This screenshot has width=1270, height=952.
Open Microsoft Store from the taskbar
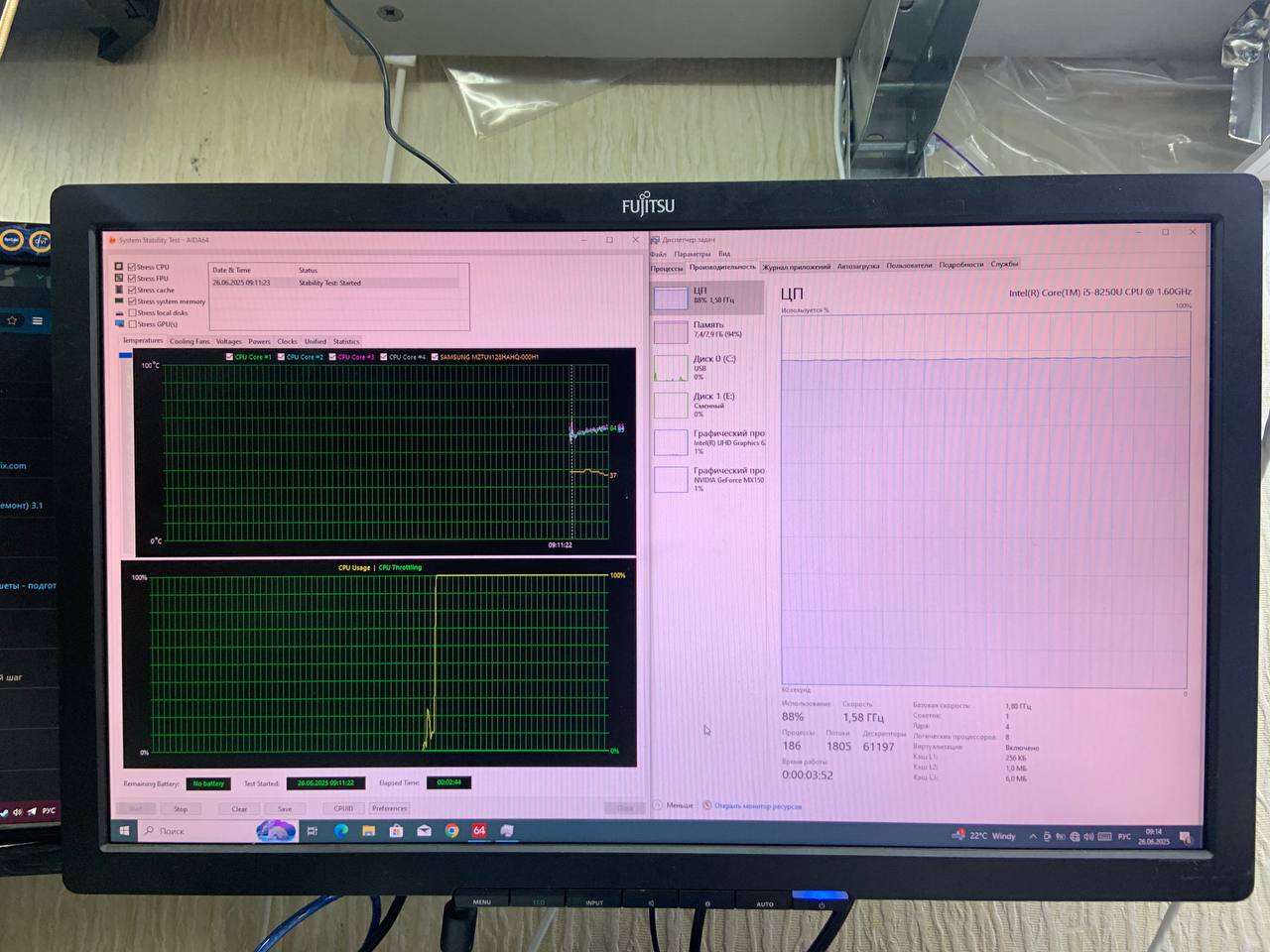(x=396, y=831)
